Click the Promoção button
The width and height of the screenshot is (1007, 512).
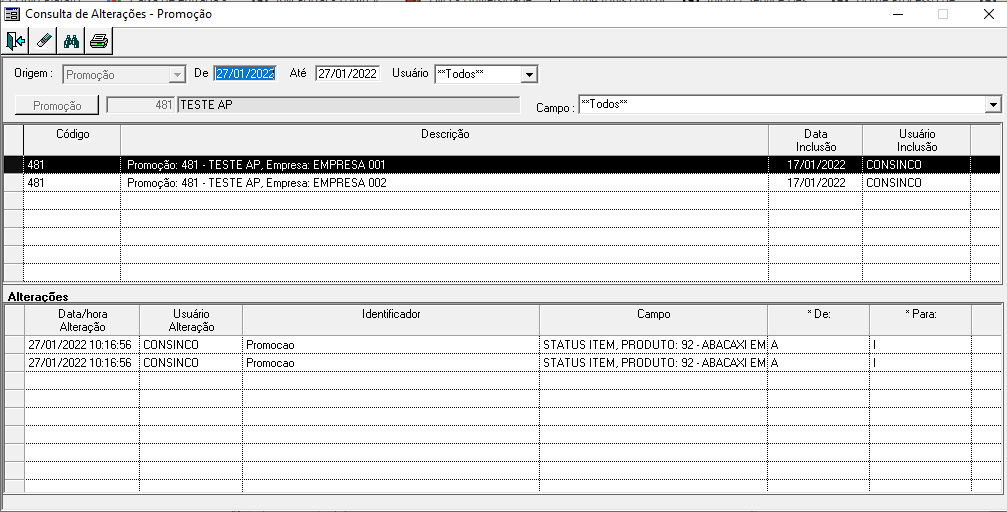click(x=57, y=105)
